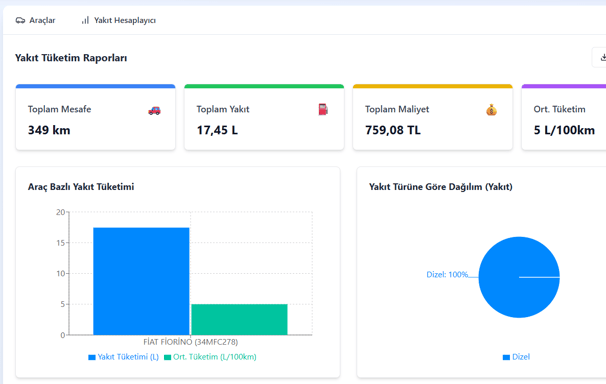Click the green Ort. Tüketim bar
This screenshot has height=384, width=606.
point(239,319)
